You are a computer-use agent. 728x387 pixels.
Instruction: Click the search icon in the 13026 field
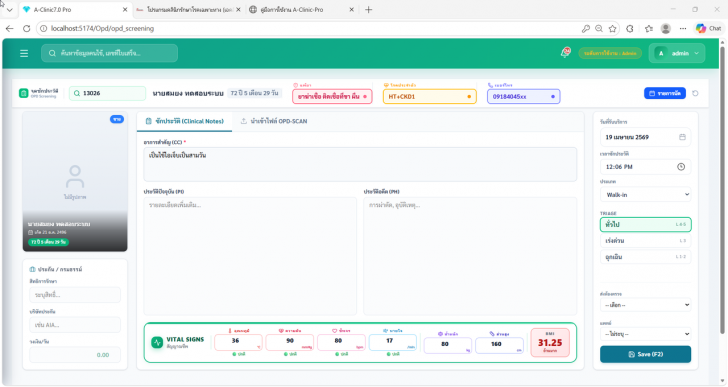coord(77,93)
